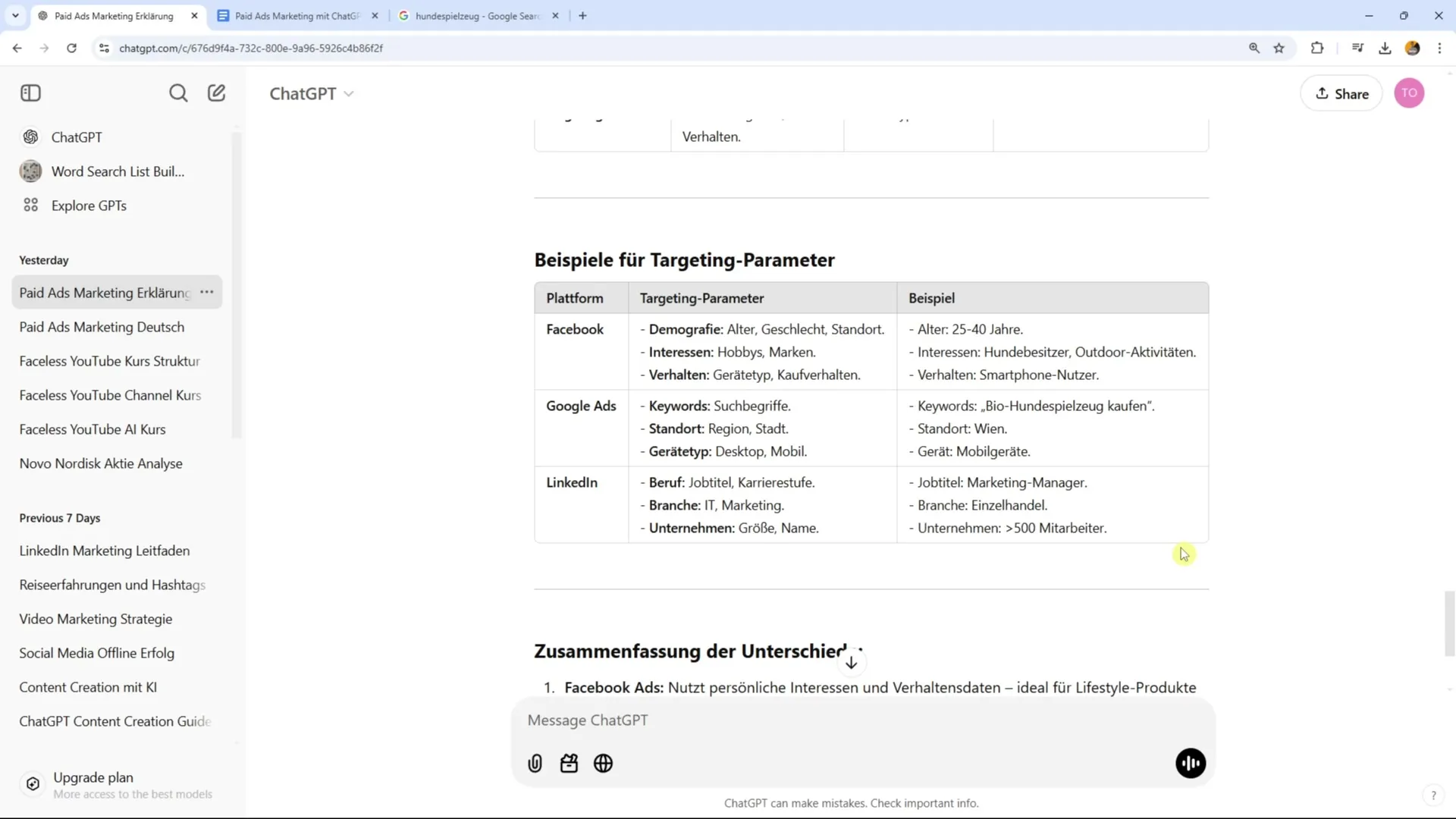Click Upgrade plan in sidebar
The image size is (1456, 819).
(116, 785)
